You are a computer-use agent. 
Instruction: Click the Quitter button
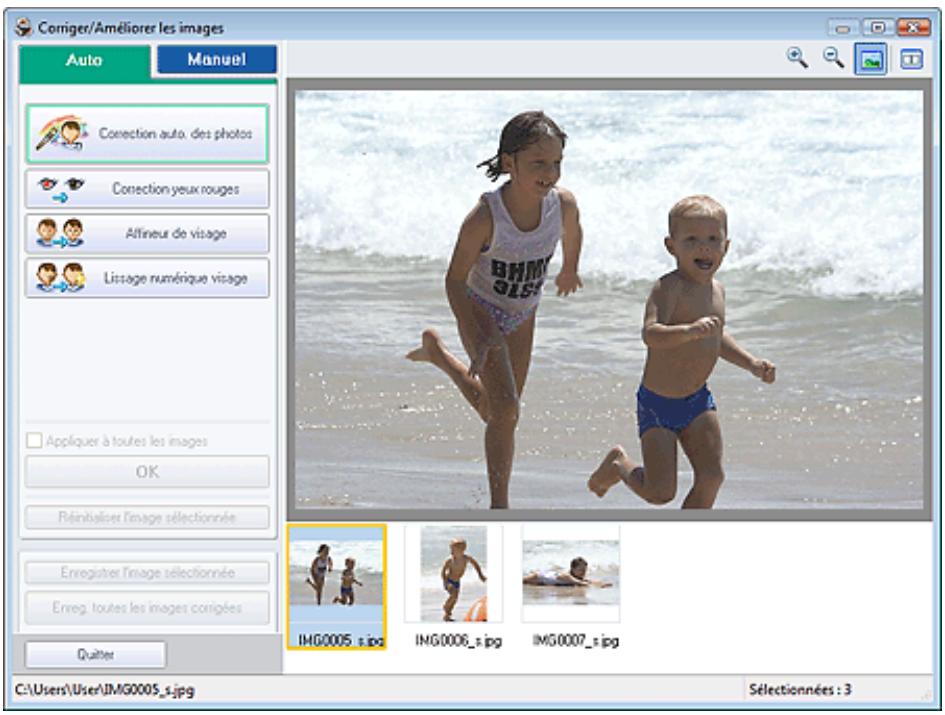point(95,655)
